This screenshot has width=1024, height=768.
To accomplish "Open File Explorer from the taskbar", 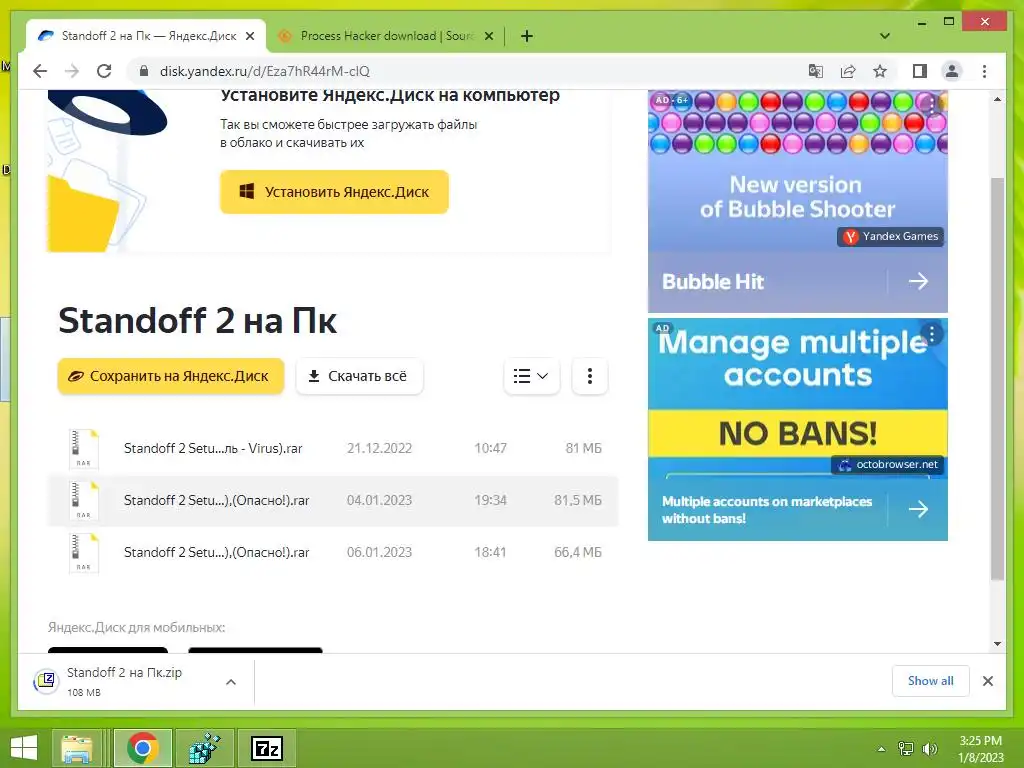I will 76,748.
